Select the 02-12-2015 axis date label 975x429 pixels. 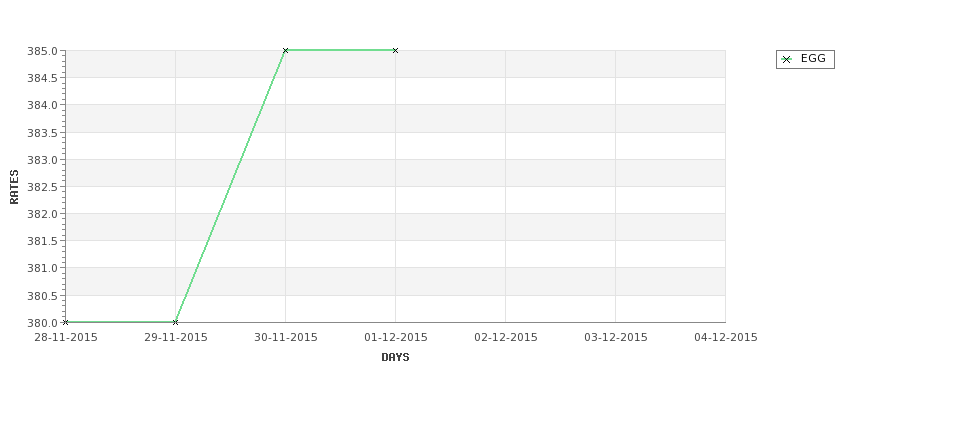coord(506,338)
